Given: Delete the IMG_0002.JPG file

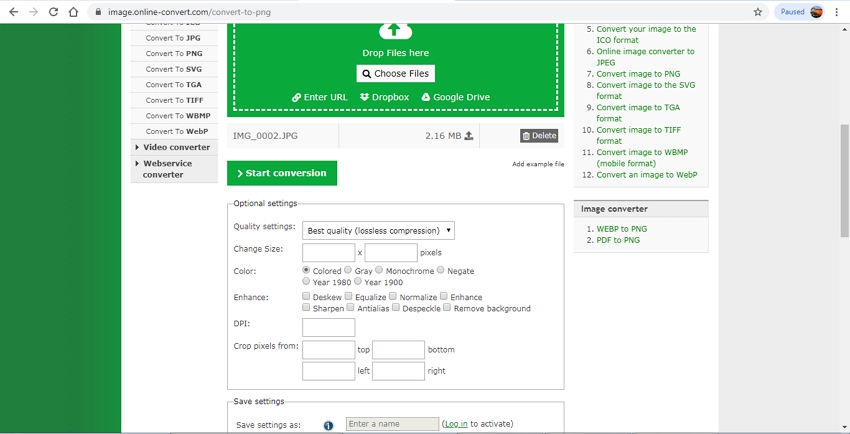Looking at the screenshot, I should coord(539,136).
